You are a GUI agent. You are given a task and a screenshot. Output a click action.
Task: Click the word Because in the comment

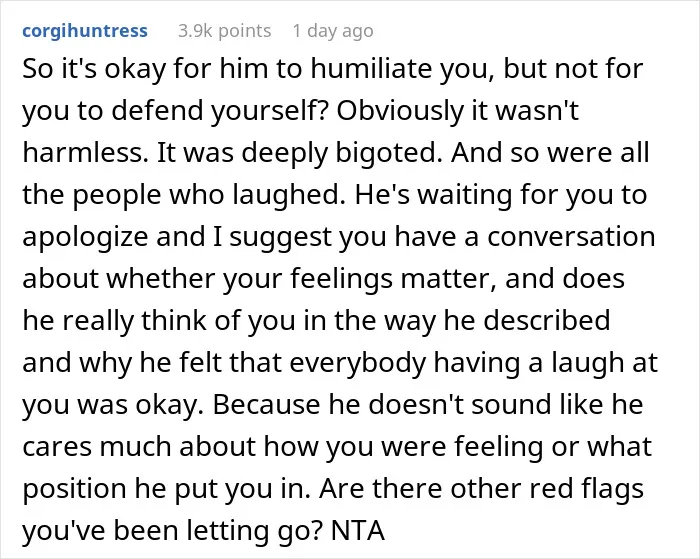(267, 405)
